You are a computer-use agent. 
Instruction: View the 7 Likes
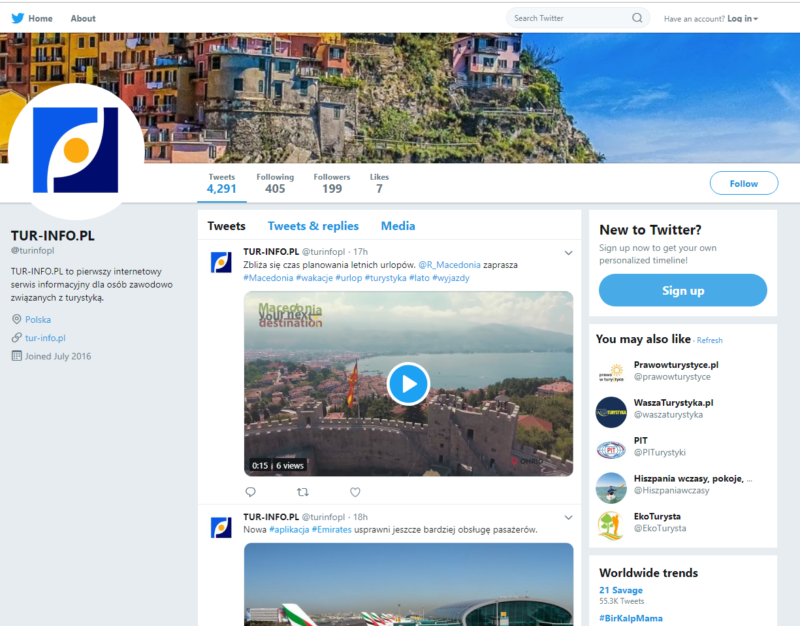[379, 184]
